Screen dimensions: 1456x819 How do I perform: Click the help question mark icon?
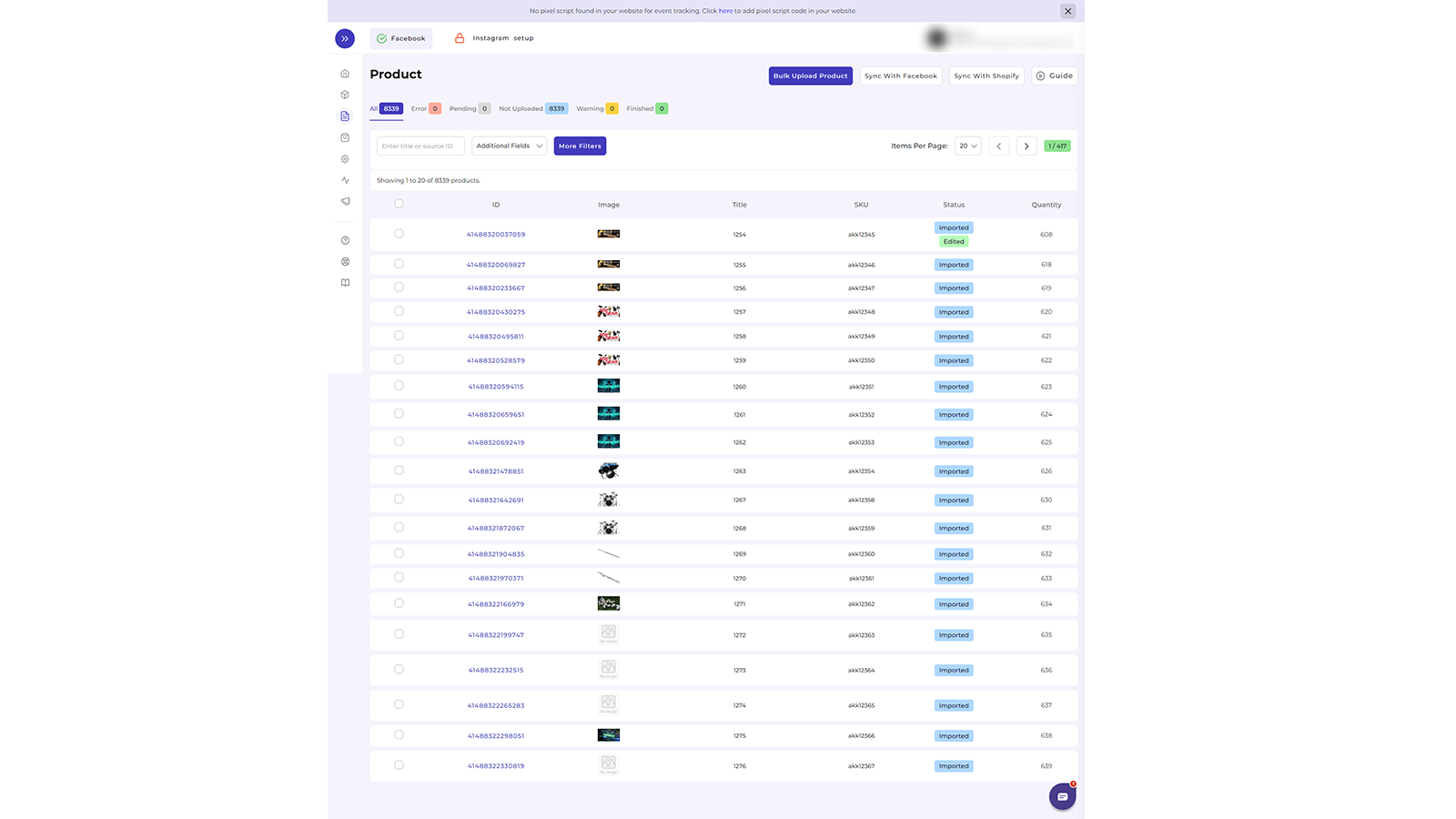pos(345,240)
